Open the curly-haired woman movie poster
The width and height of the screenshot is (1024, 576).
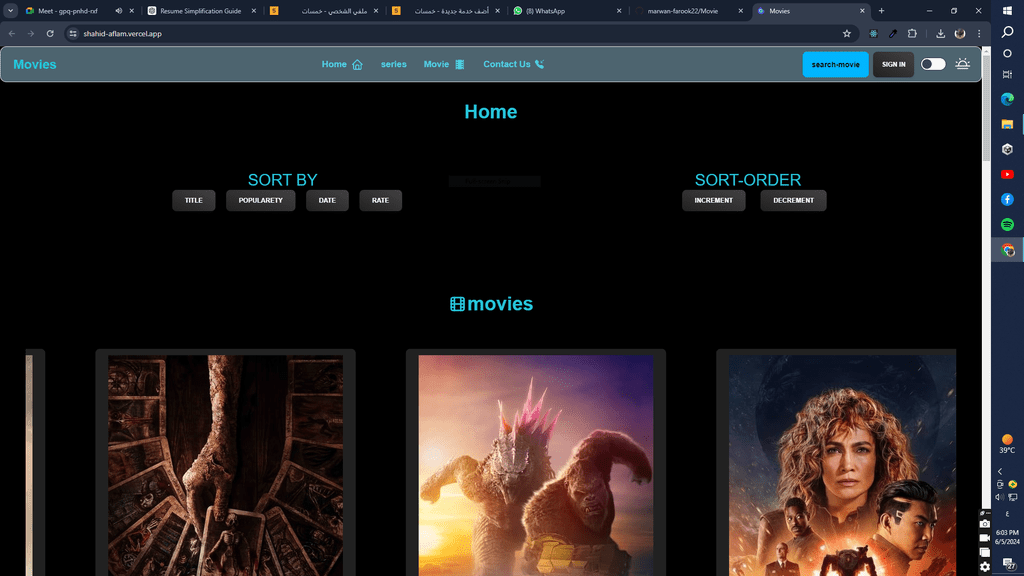pyautogui.click(x=842, y=465)
